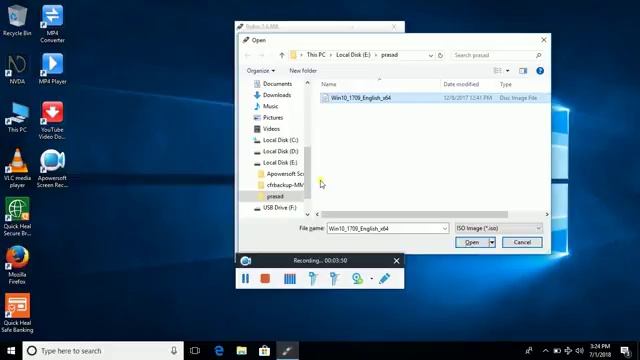The image size is (640, 360).
Task: Open the pencil annotation tool in the recorder
Action: pos(384,278)
